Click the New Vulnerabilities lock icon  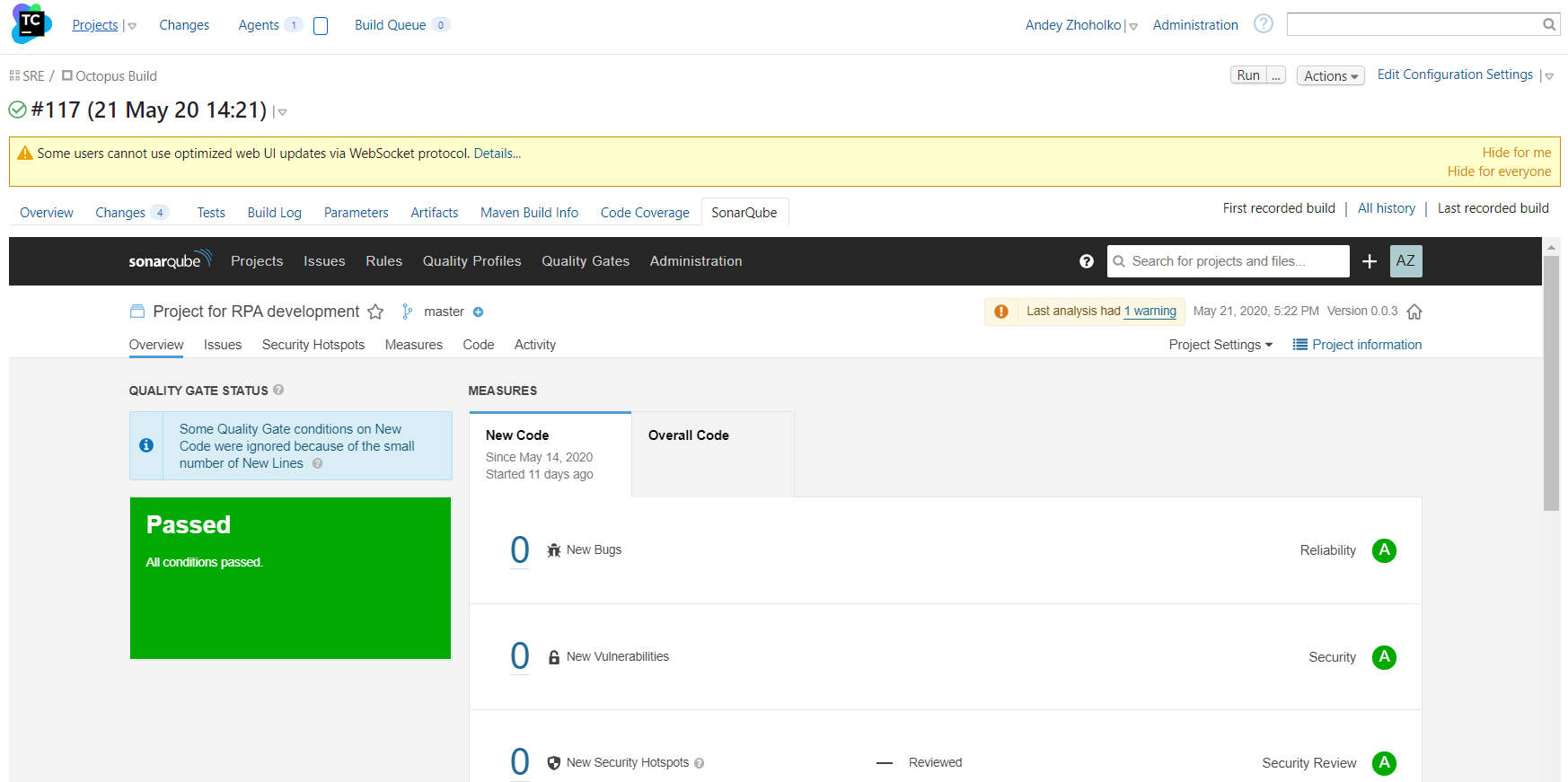(x=554, y=657)
